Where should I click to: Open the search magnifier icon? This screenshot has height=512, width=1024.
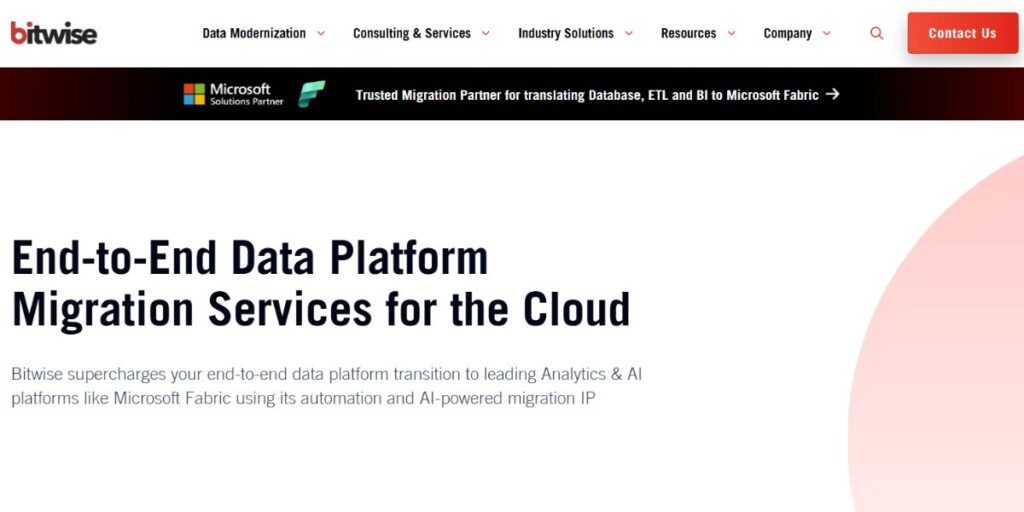[x=876, y=33]
